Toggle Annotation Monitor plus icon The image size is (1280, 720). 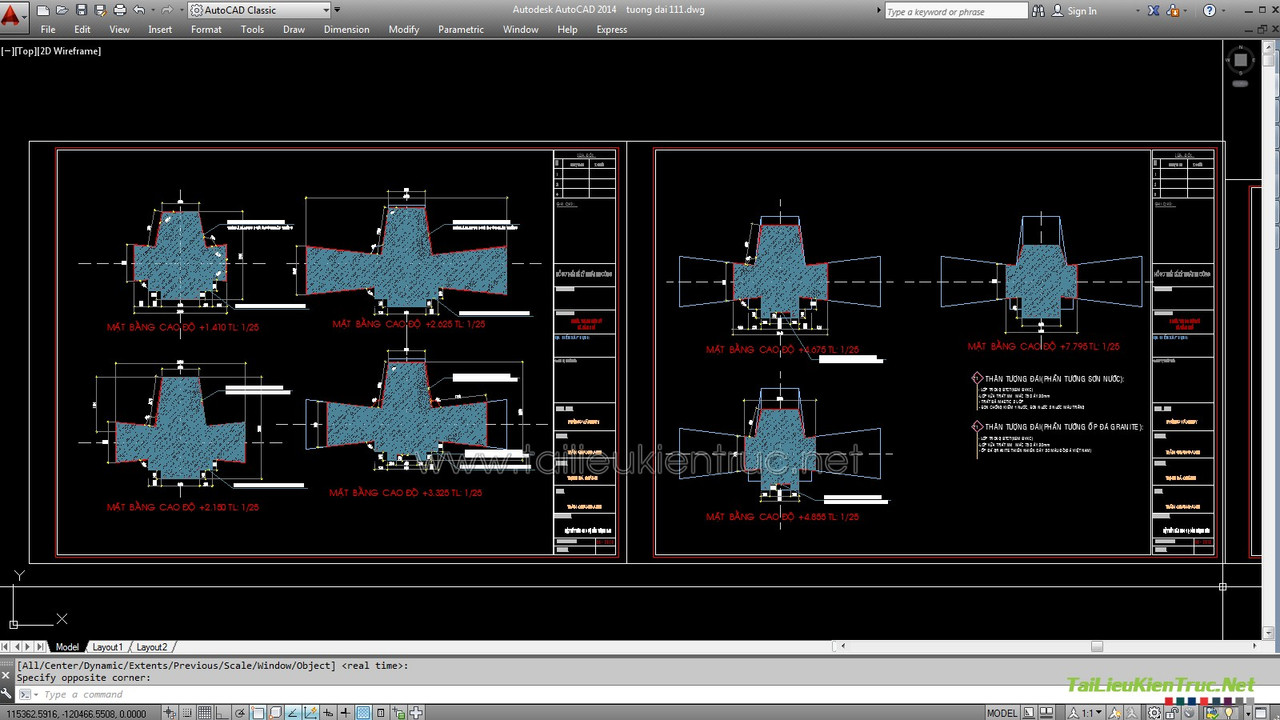pos(416,712)
